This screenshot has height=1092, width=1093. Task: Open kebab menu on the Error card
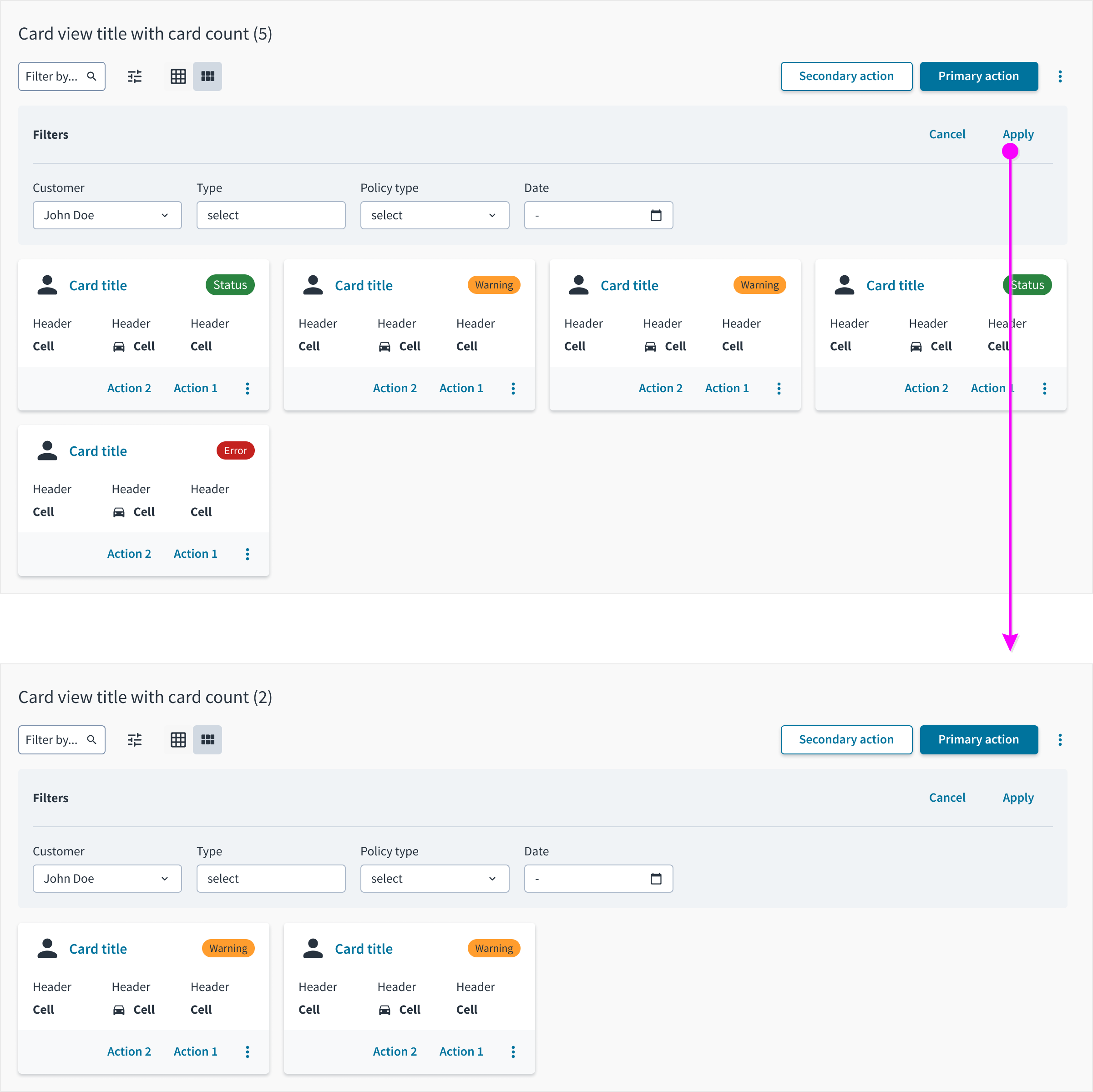tap(247, 554)
